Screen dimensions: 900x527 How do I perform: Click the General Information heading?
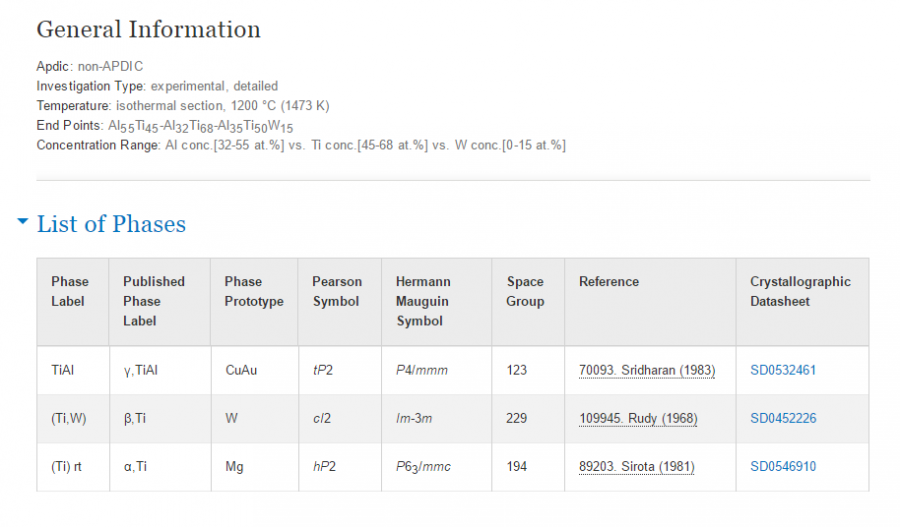tap(149, 29)
